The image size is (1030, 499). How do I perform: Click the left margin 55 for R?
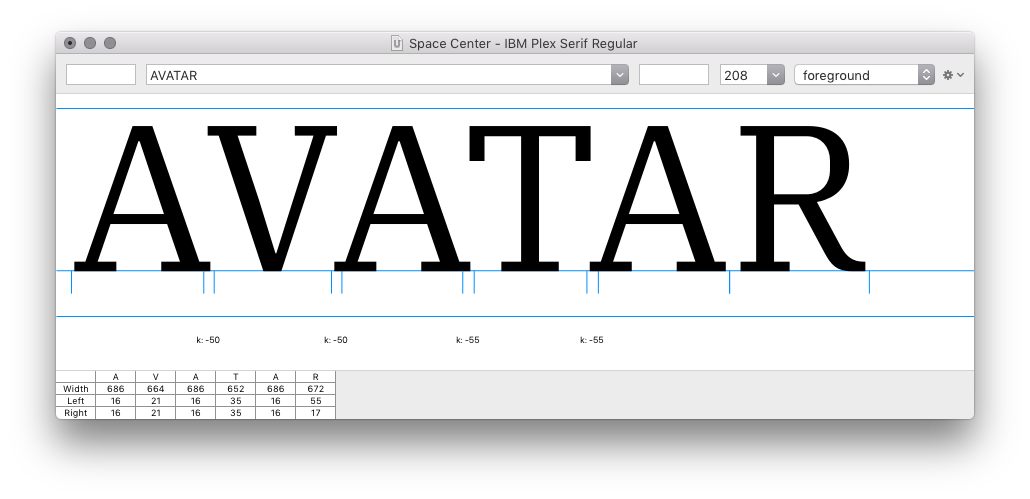click(315, 401)
